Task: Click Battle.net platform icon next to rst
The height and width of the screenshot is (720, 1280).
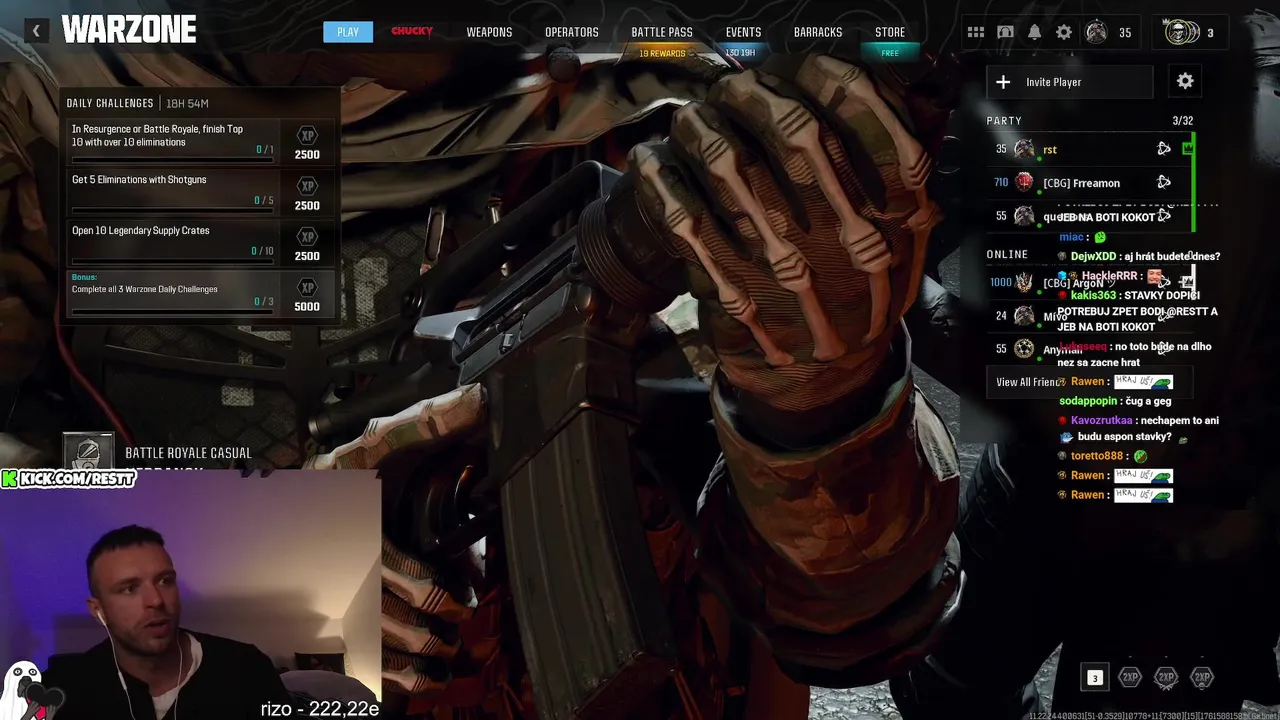Action: click(x=1164, y=149)
